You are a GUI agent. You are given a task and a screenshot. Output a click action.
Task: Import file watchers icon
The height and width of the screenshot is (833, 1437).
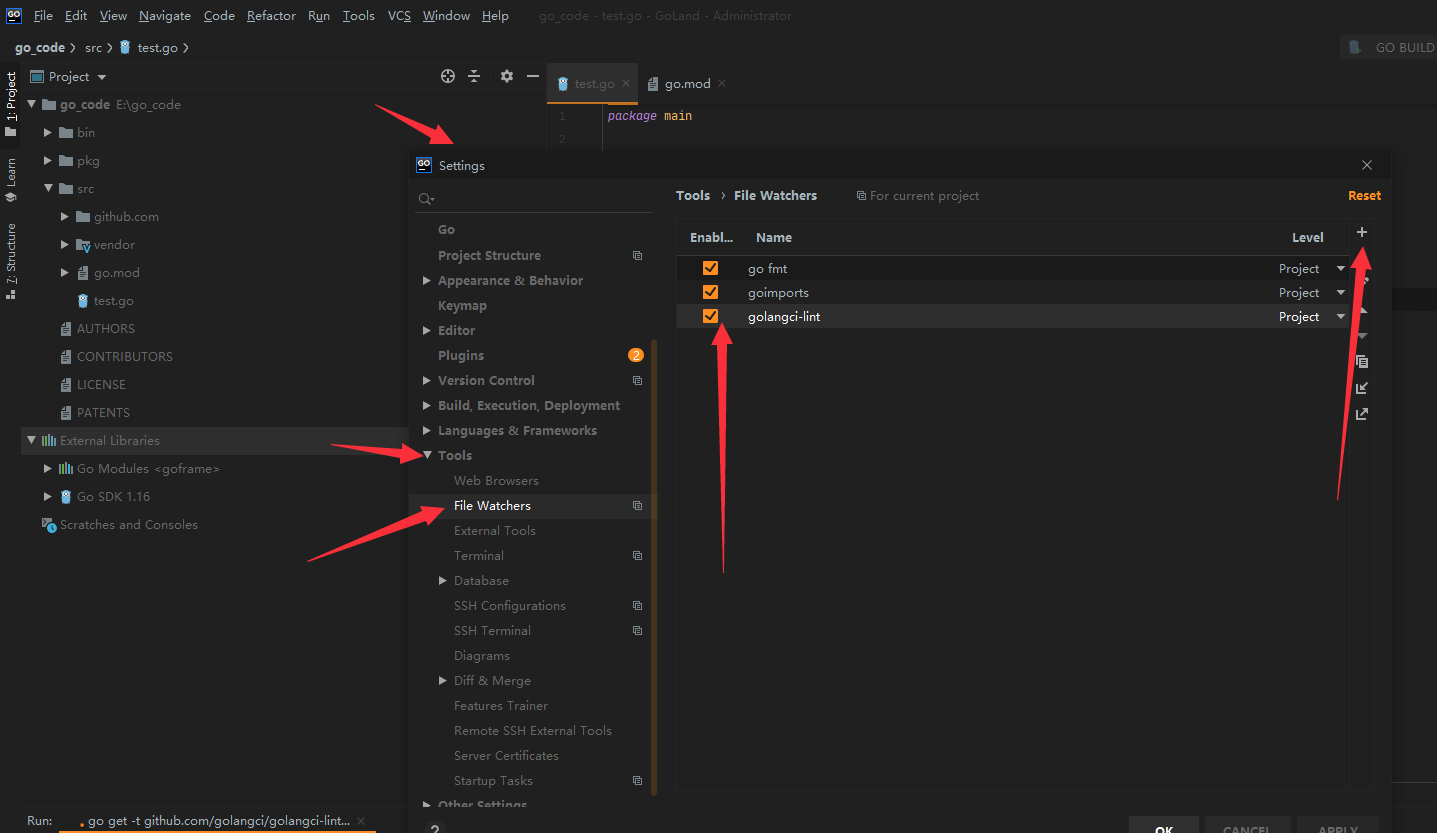tap(1362, 388)
